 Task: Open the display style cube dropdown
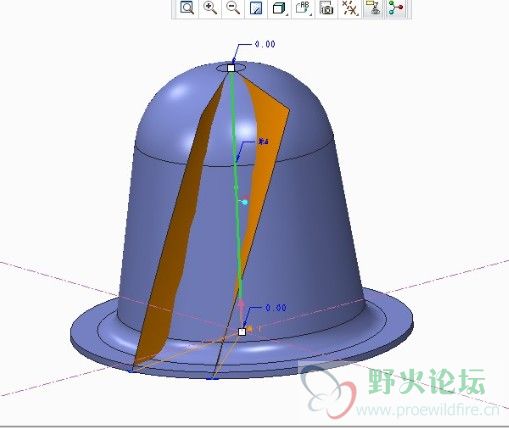[280, 8]
